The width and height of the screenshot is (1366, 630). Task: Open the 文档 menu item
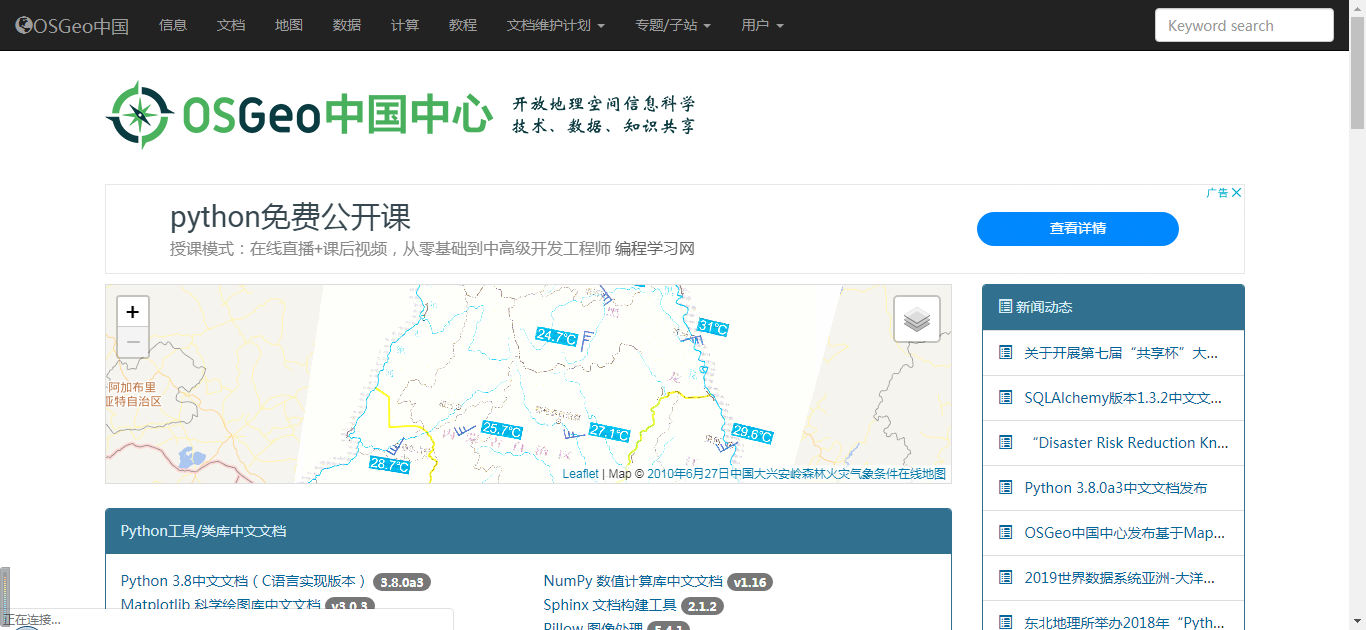tap(231, 25)
